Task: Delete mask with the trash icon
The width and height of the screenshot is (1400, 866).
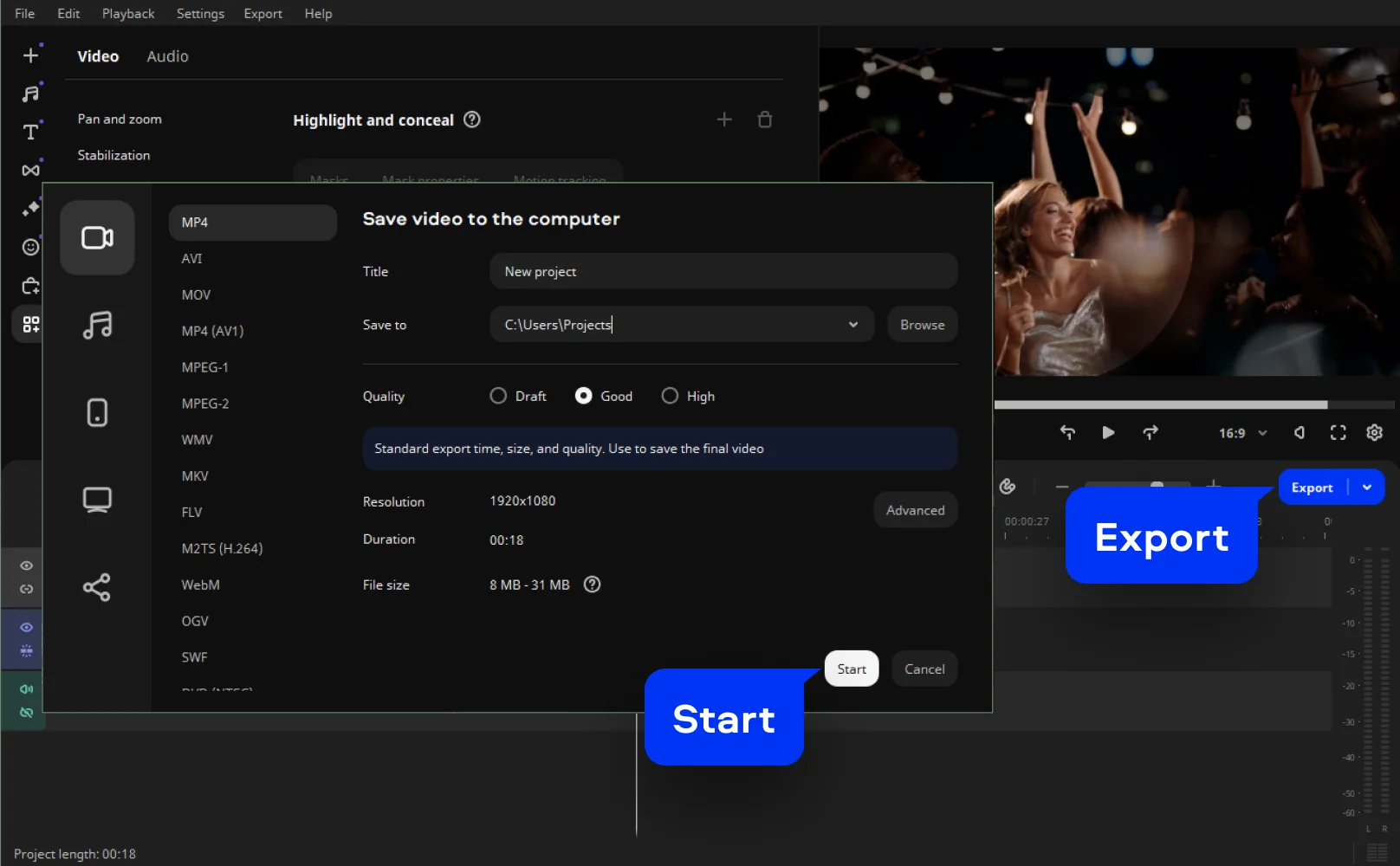Action: (x=764, y=120)
